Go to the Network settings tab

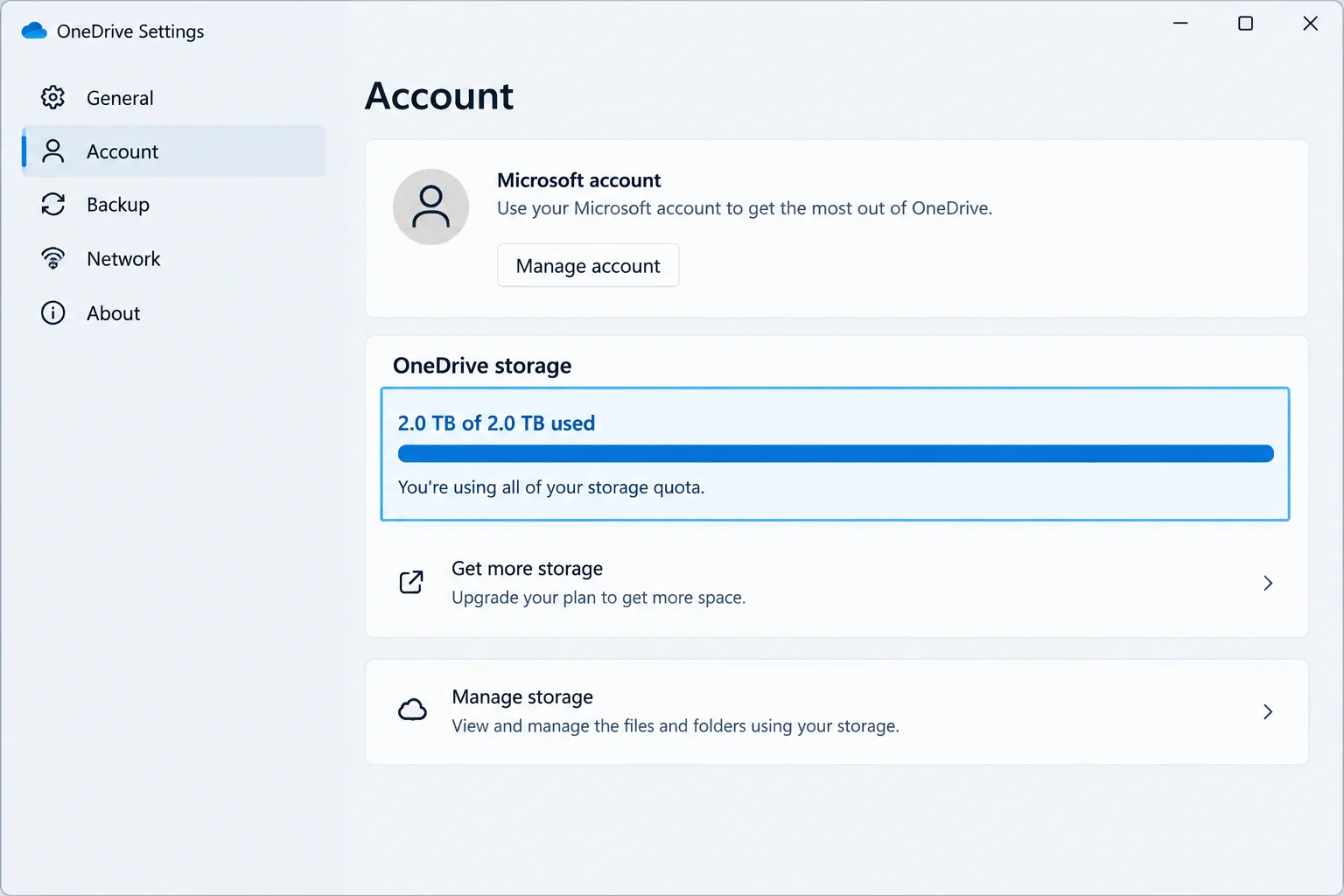(173, 259)
